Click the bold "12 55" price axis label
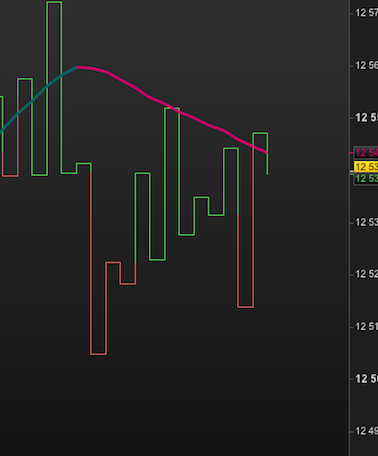The height and width of the screenshot is (456, 378). [366, 118]
